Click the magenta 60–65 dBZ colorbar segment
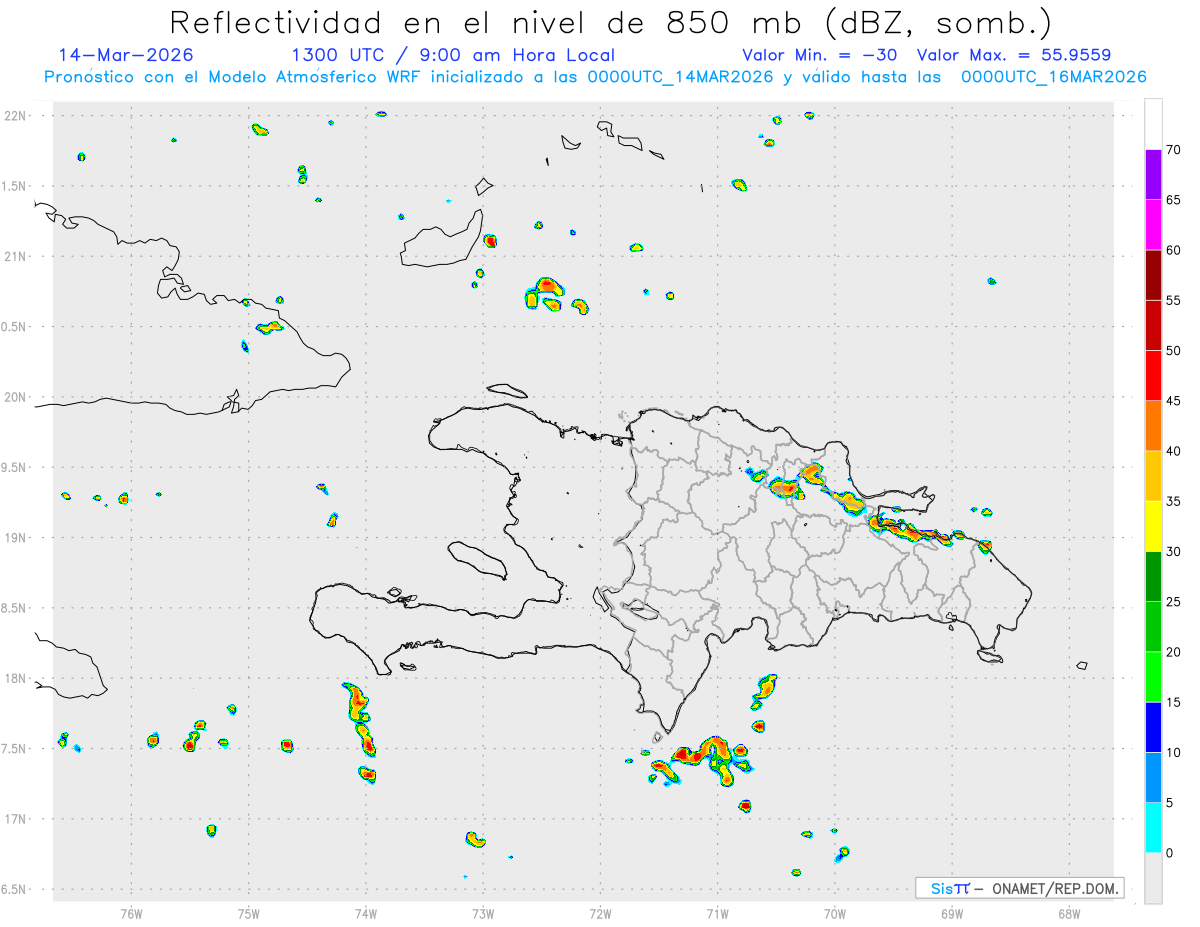The height and width of the screenshot is (927, 1200). click(x=1153, y=225)
